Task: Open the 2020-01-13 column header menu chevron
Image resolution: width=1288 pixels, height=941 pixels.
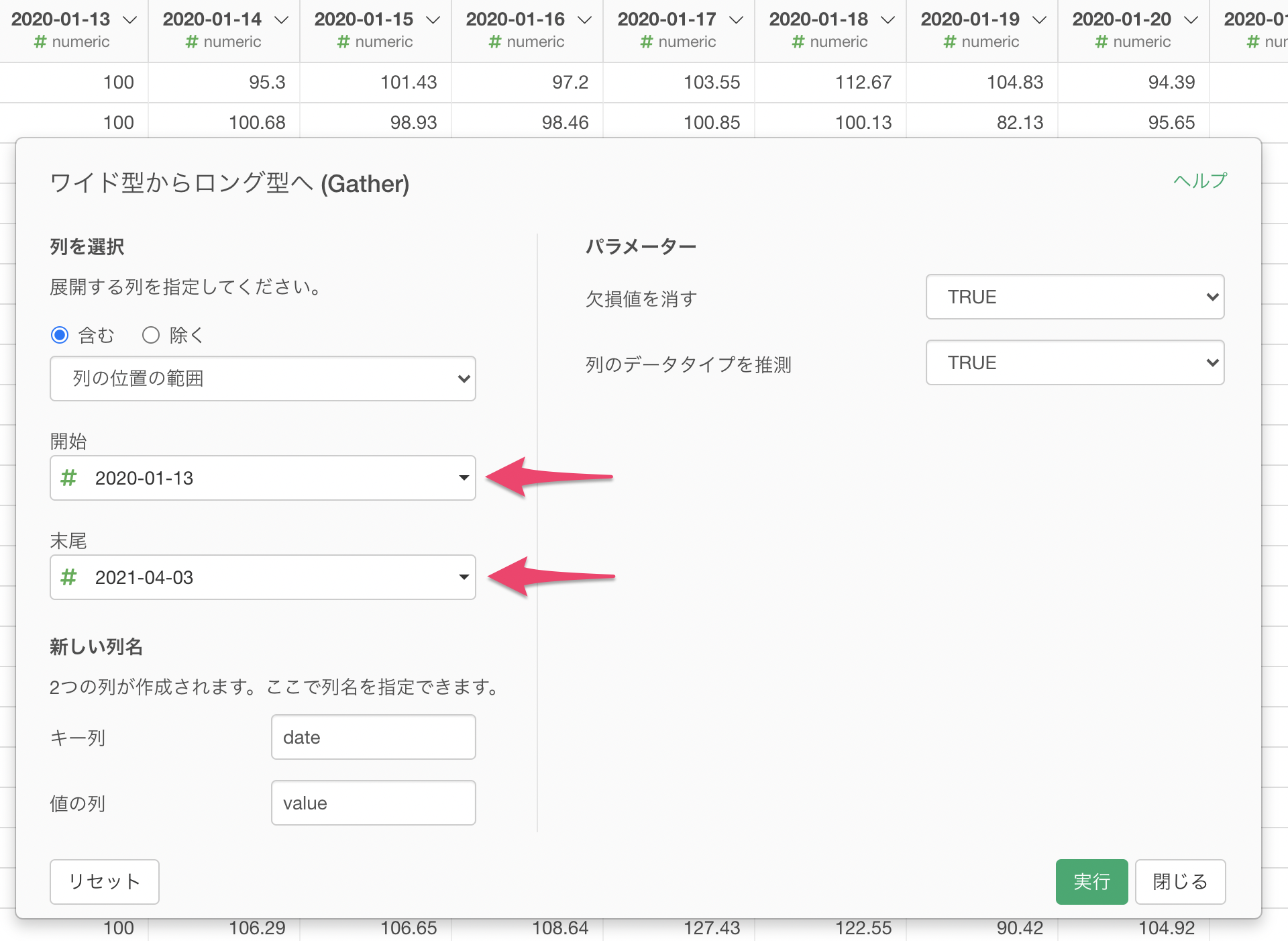Action: (x=130, y=20)
